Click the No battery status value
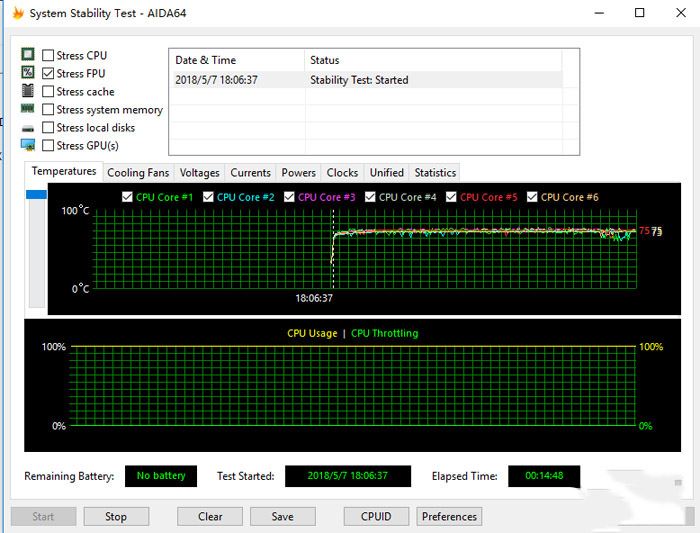700x533 pixels. [x=161, y=476]
